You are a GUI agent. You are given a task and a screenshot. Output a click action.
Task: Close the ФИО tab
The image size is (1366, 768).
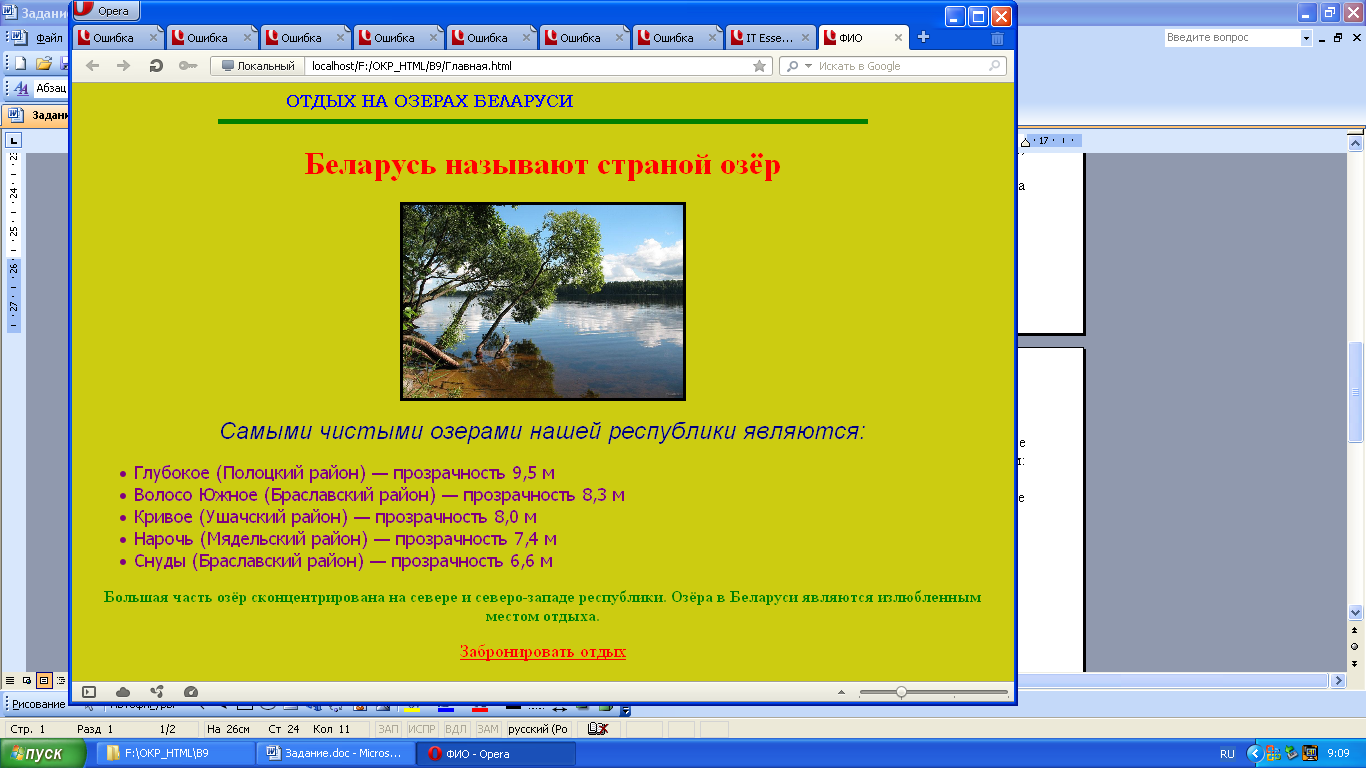point(897,38)
